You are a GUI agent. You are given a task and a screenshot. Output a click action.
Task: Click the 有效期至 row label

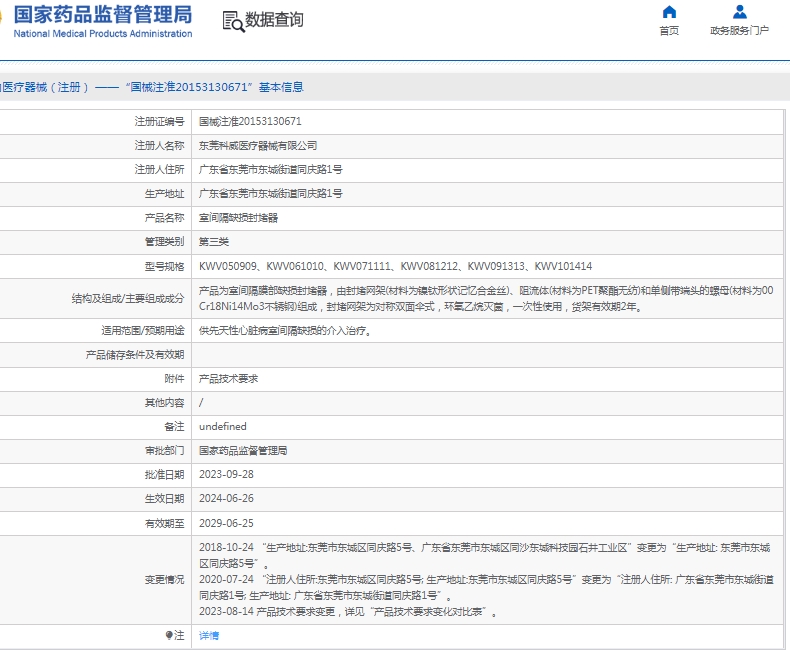tap(164, 523)
